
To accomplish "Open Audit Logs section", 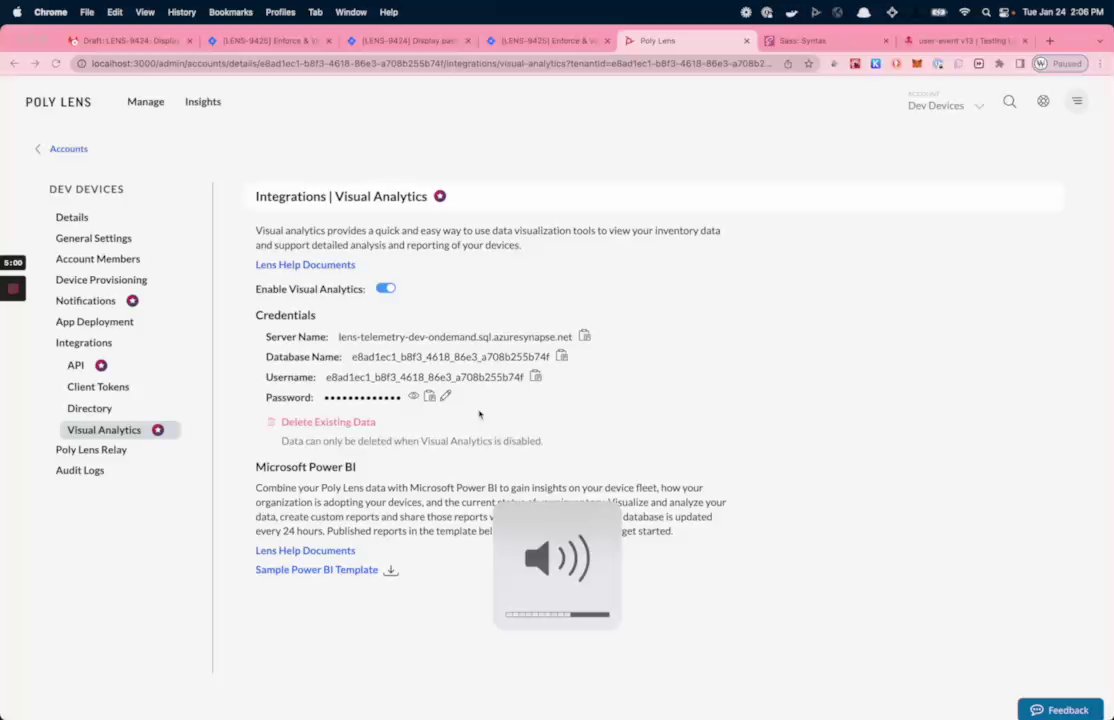I will click(x=80, y=471).
